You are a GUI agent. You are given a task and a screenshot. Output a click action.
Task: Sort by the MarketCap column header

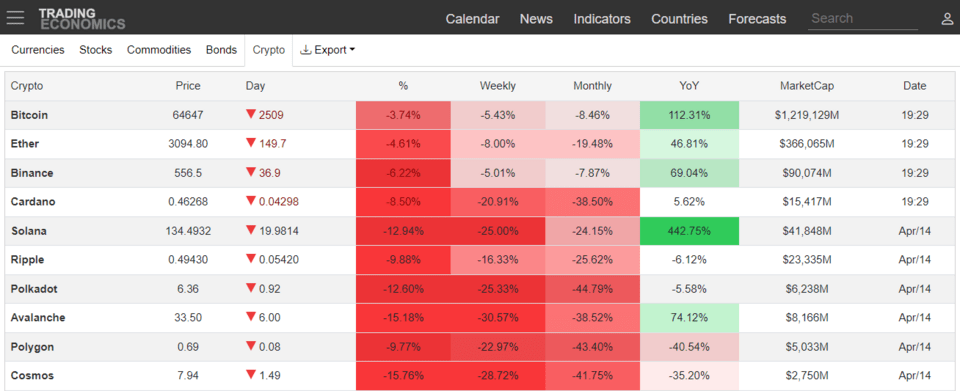[806, 86]
